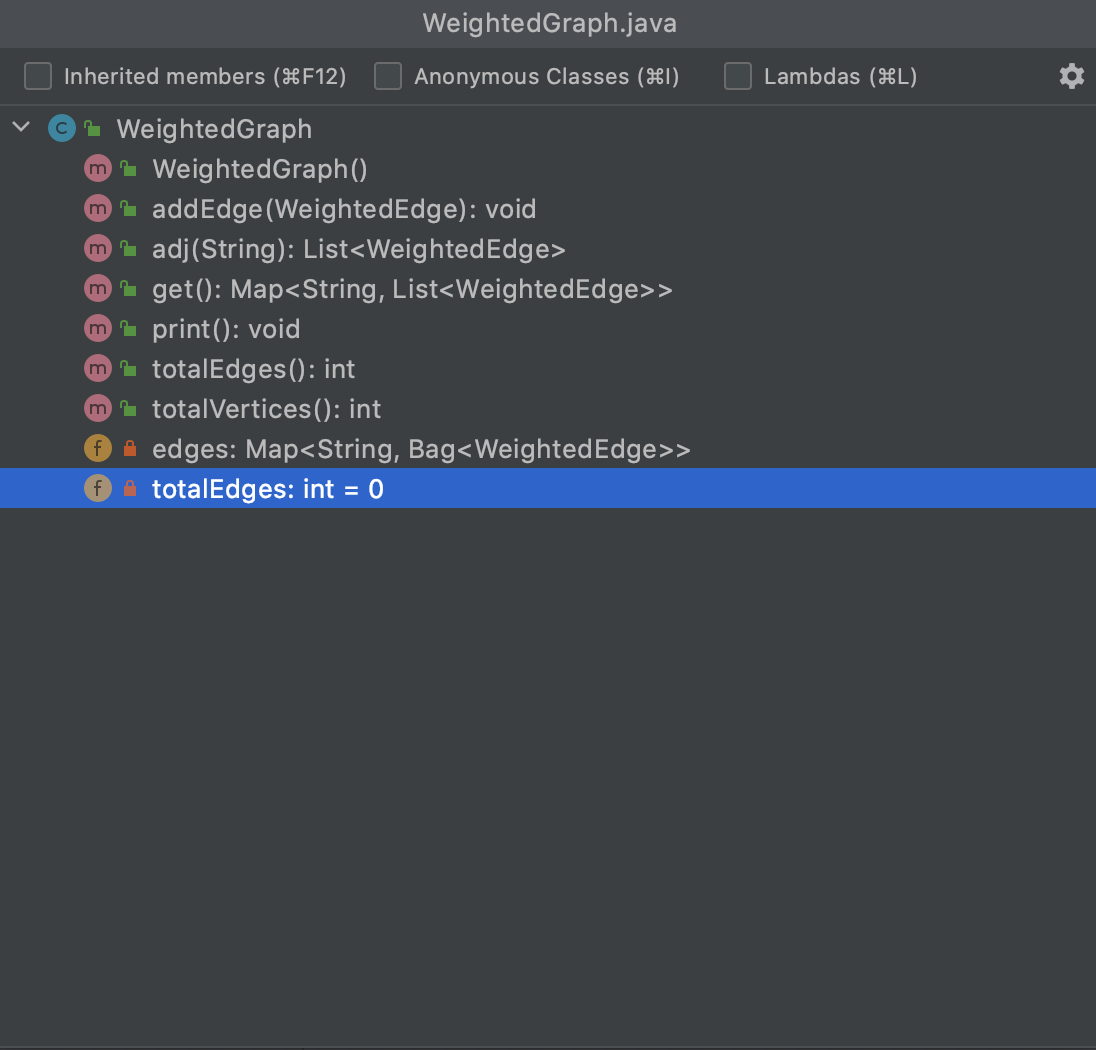Screen dimensions: 1096x1050
Task: Click the field icon next to edges Map
Action: 98,448
